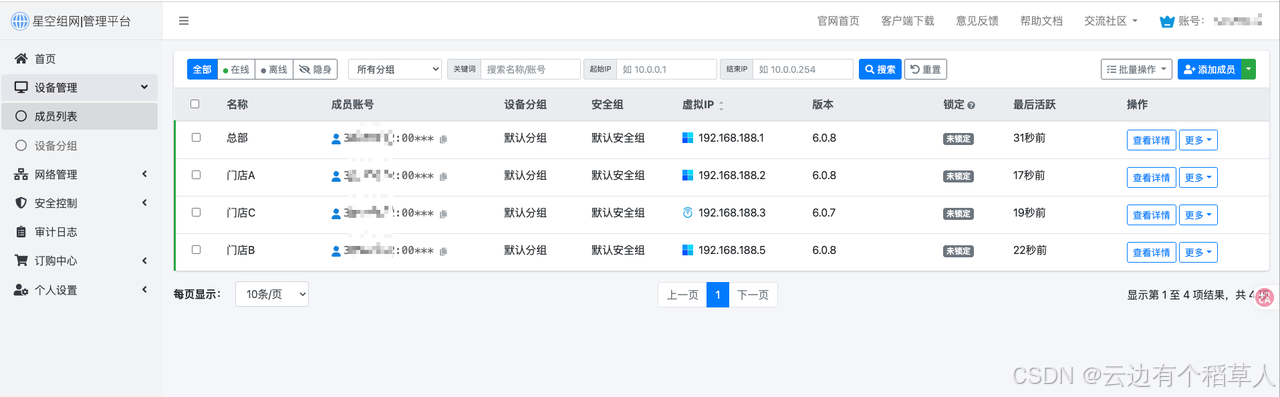Check the checkbox for 总部 row
Image resolution: width=1280 pixels, height=397 pixels.
pyautogui.click(x=196, y=138)
